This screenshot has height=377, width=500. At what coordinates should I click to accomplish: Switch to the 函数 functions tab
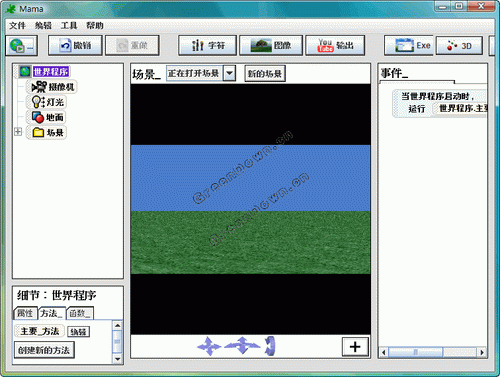[80, 313]
